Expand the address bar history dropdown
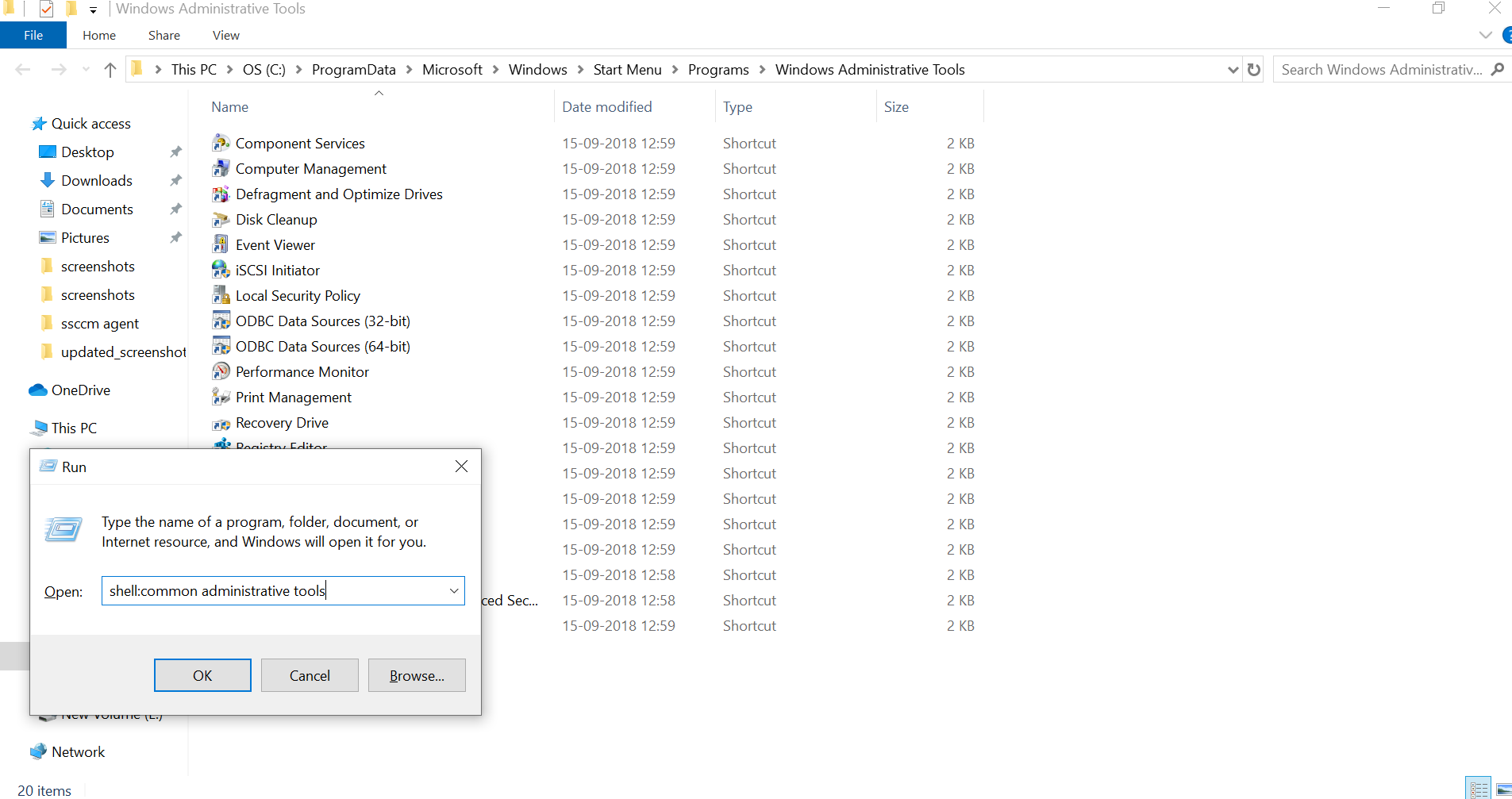 1232,69
